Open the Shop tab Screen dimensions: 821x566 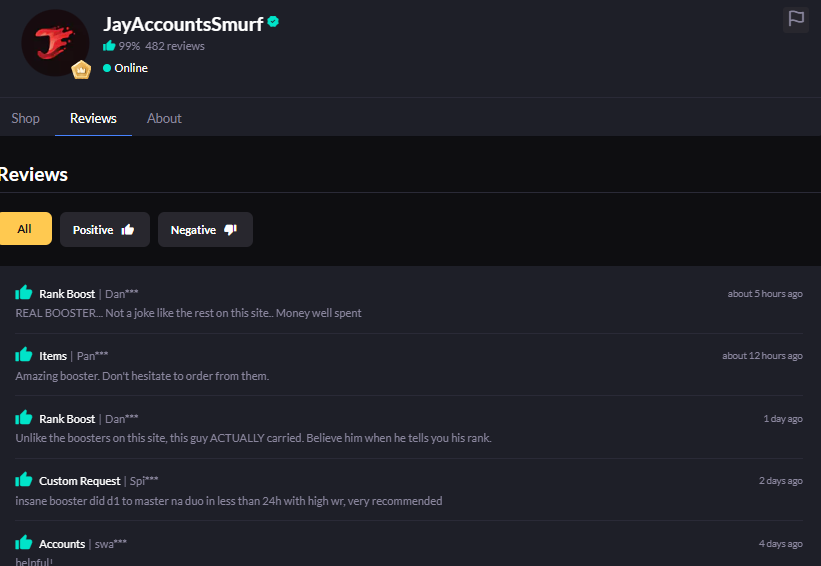tap(26, 118)
